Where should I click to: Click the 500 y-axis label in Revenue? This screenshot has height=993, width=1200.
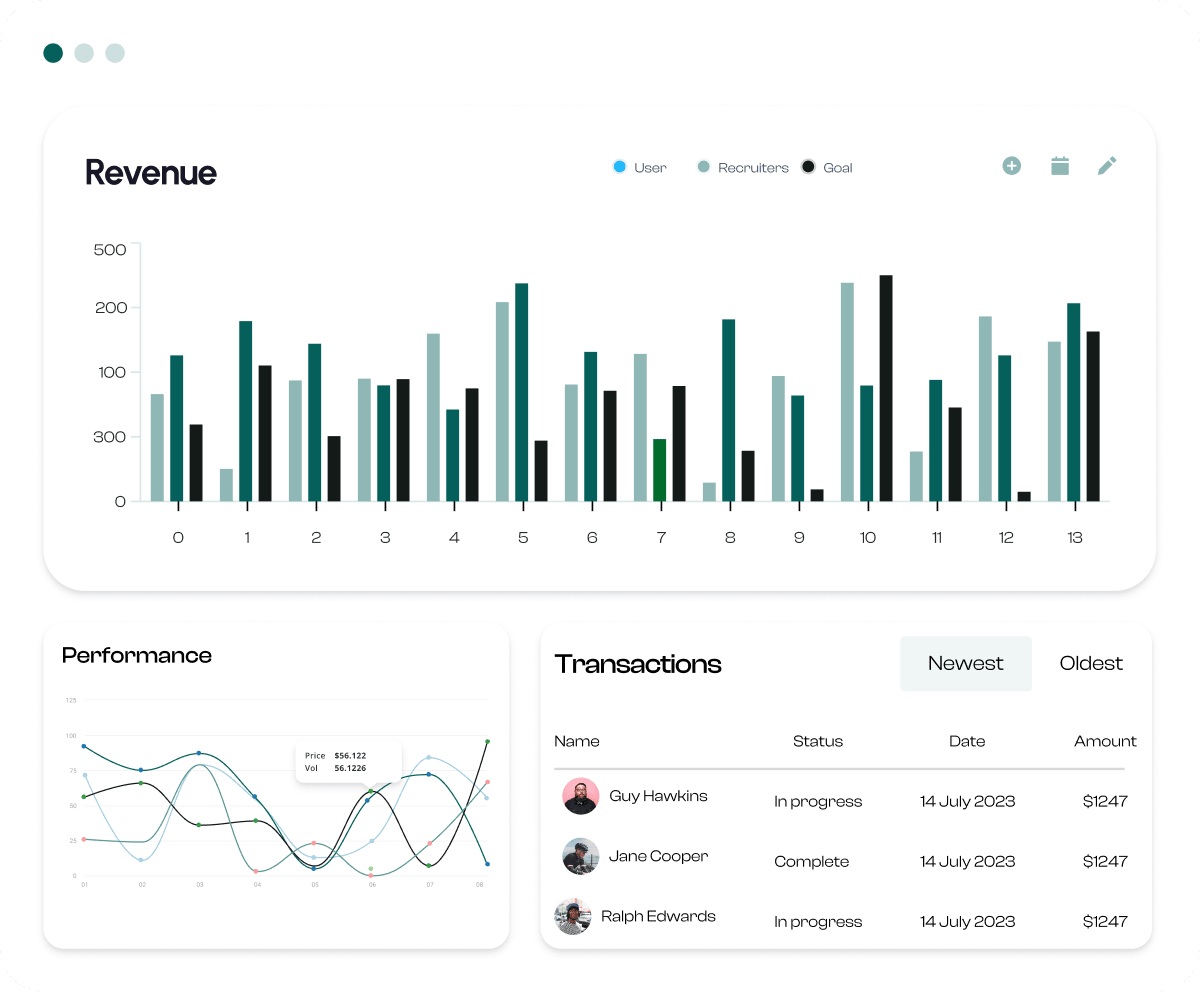110,249
